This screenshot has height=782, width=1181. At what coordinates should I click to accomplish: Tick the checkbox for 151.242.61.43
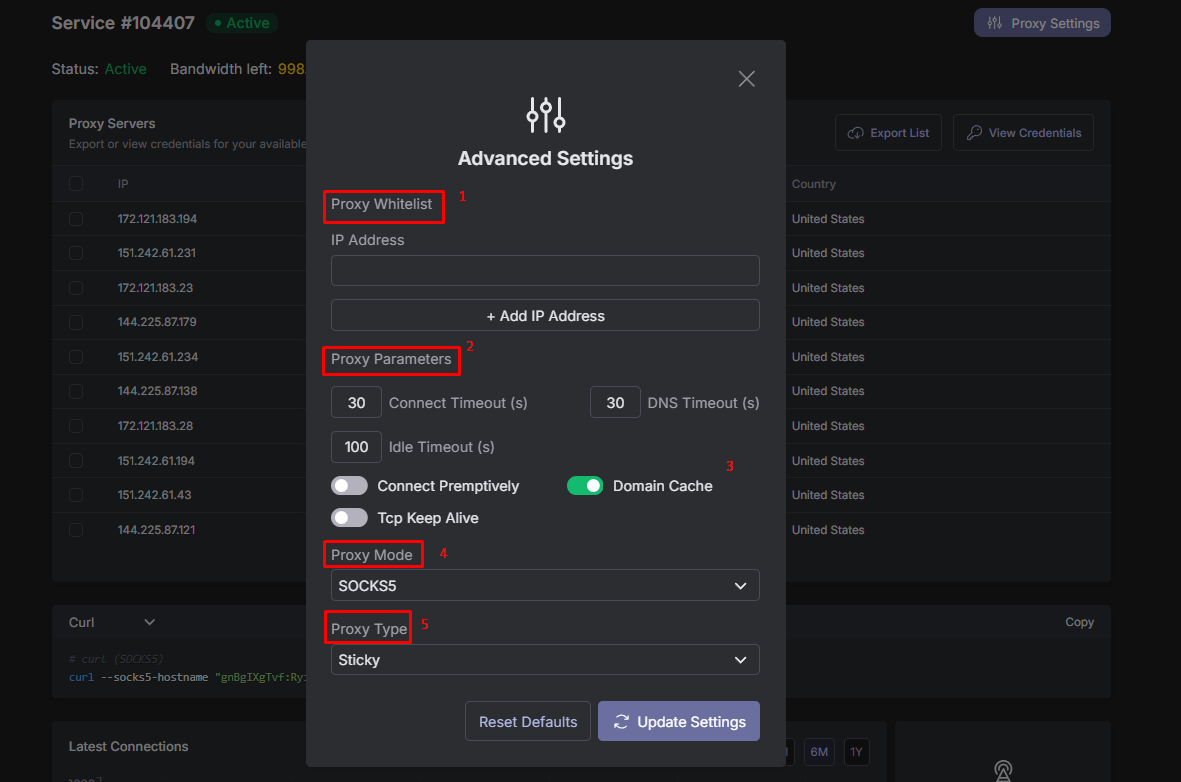(76, 495)
